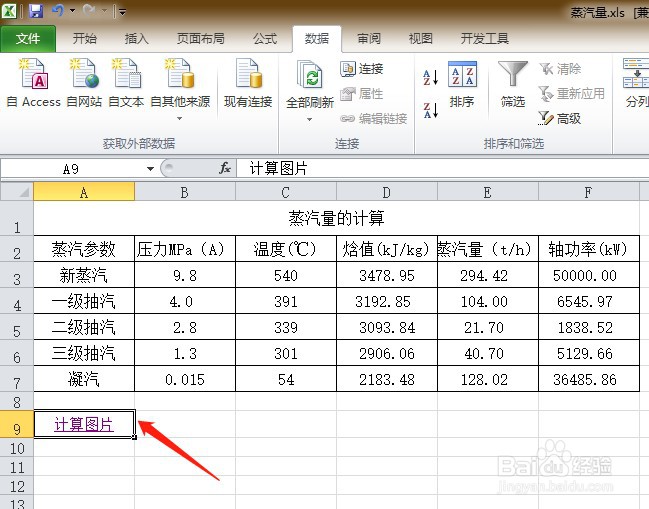Screen dimensions: 649x509
Task: Open Advanced filter (高级)
Action: 560,119
